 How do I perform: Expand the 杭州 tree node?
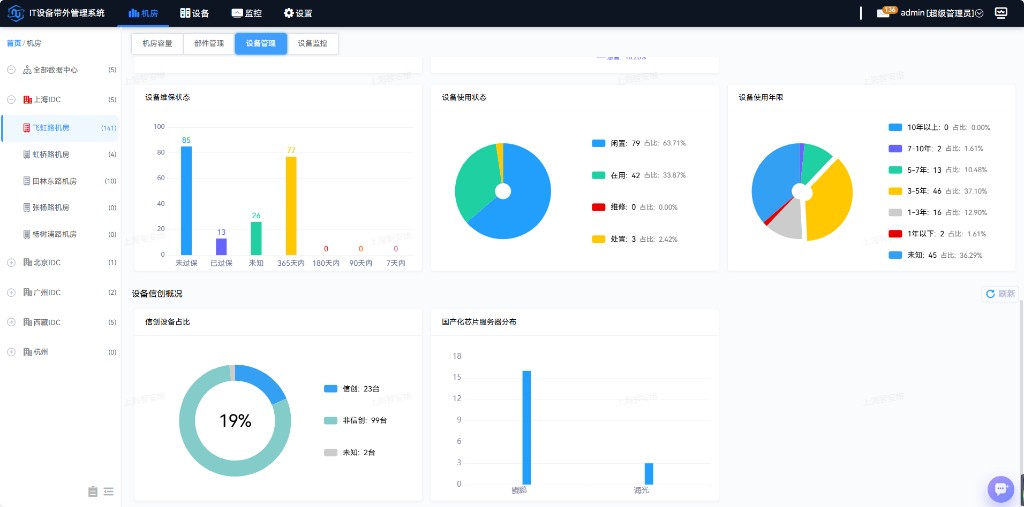click(x=11, y=352)
